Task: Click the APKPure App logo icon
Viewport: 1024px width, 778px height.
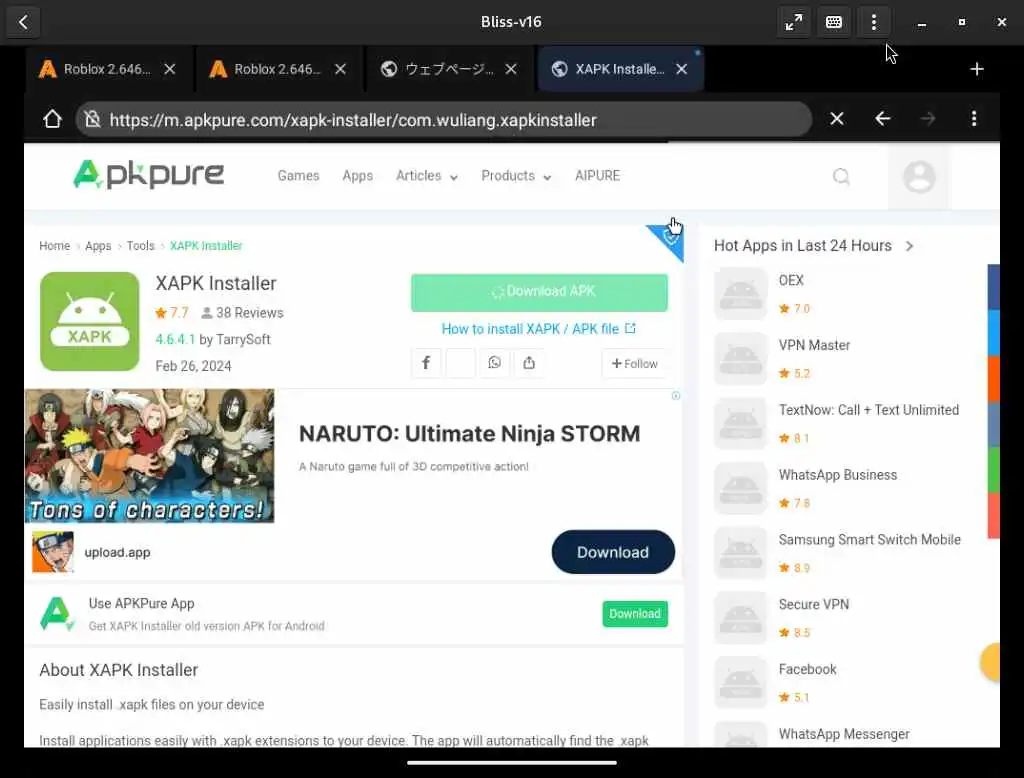Action: [x=57, y=614]
